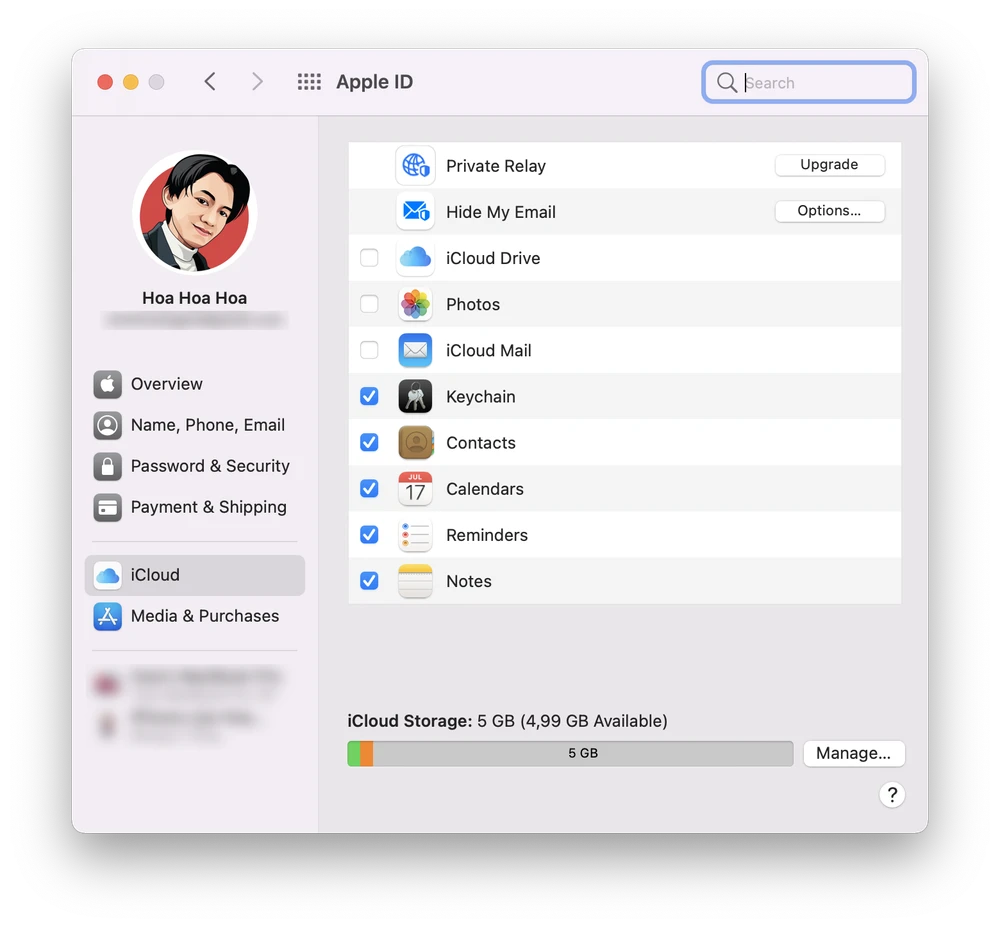Turn off Reminders syncing
The height and width of the screenshot is (928, 1000).
tap(369, 535)
